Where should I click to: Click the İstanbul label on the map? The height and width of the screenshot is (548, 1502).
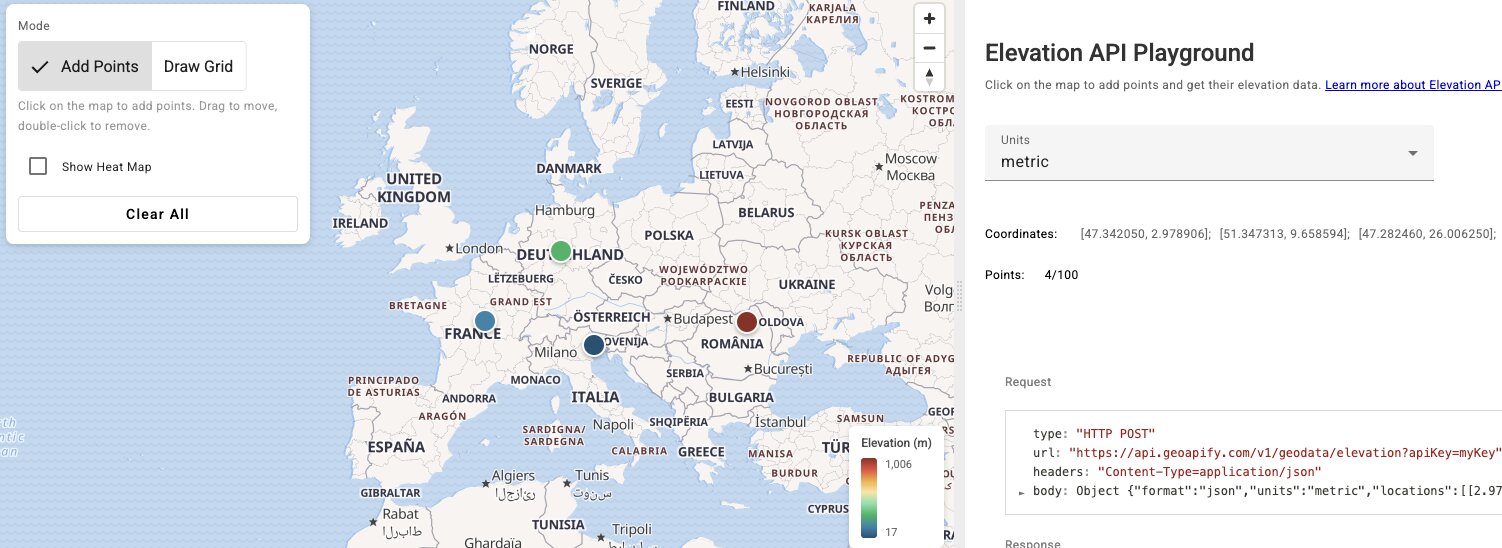(780, 423)
